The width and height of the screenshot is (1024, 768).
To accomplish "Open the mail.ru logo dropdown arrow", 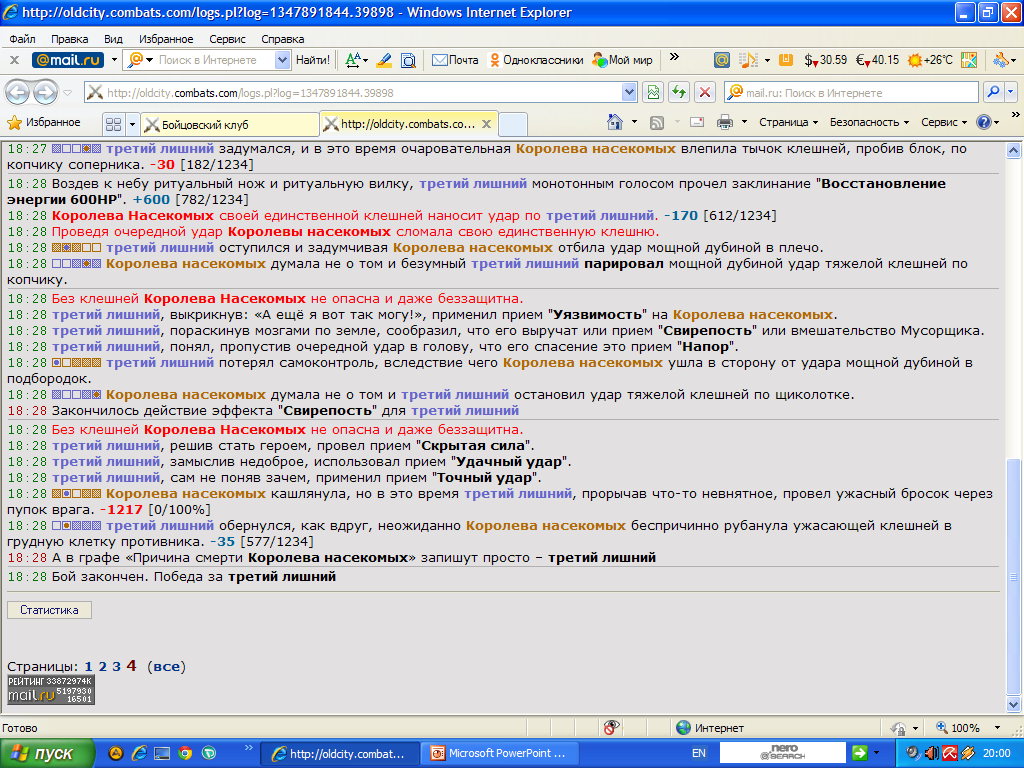I will pyautogui.click(x=114, y=60).
